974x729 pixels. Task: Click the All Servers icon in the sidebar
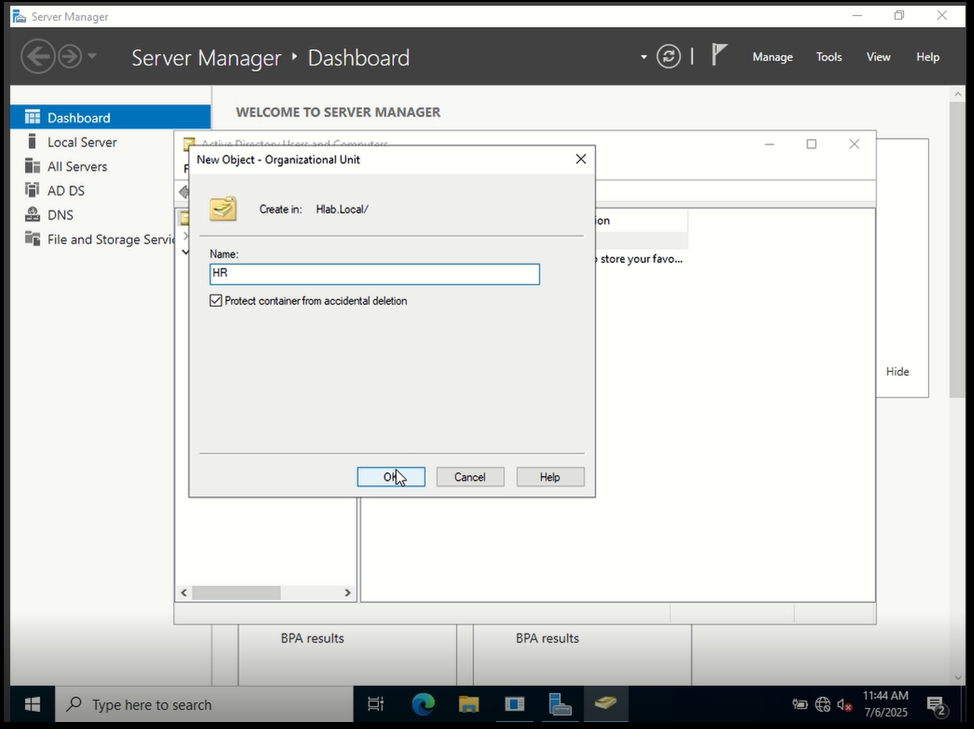(32, 166)
